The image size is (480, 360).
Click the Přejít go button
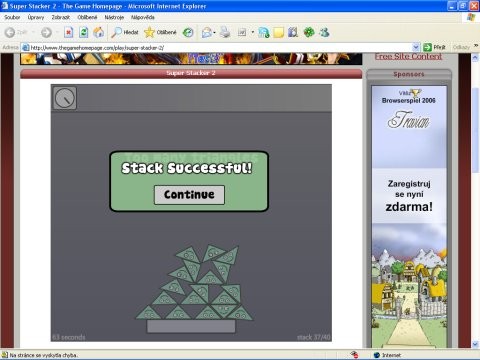click(x=434, y=47)
